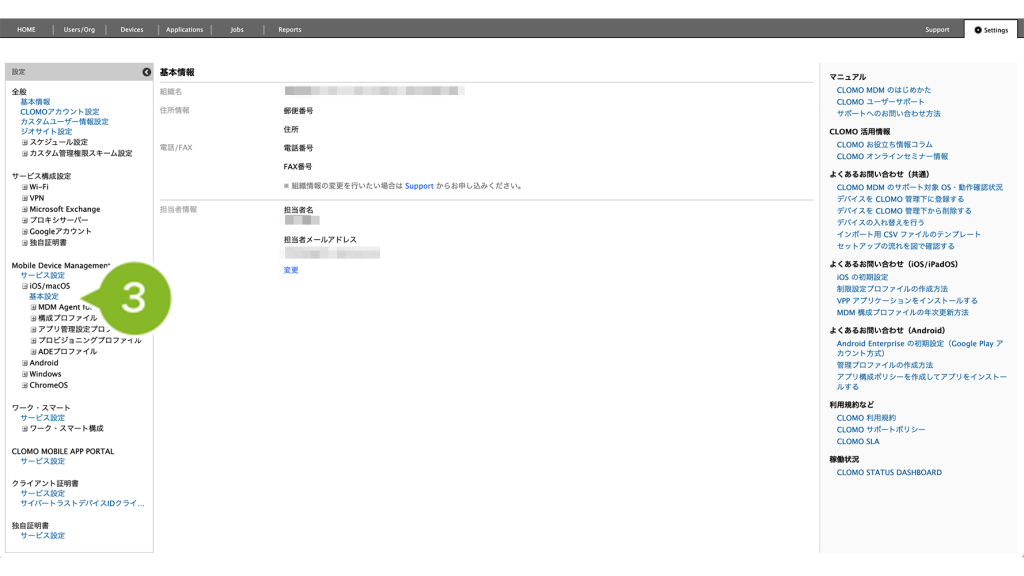Collapse the 設定 sidebar panel arrow

pyautogui.click(x=146, y=72)
